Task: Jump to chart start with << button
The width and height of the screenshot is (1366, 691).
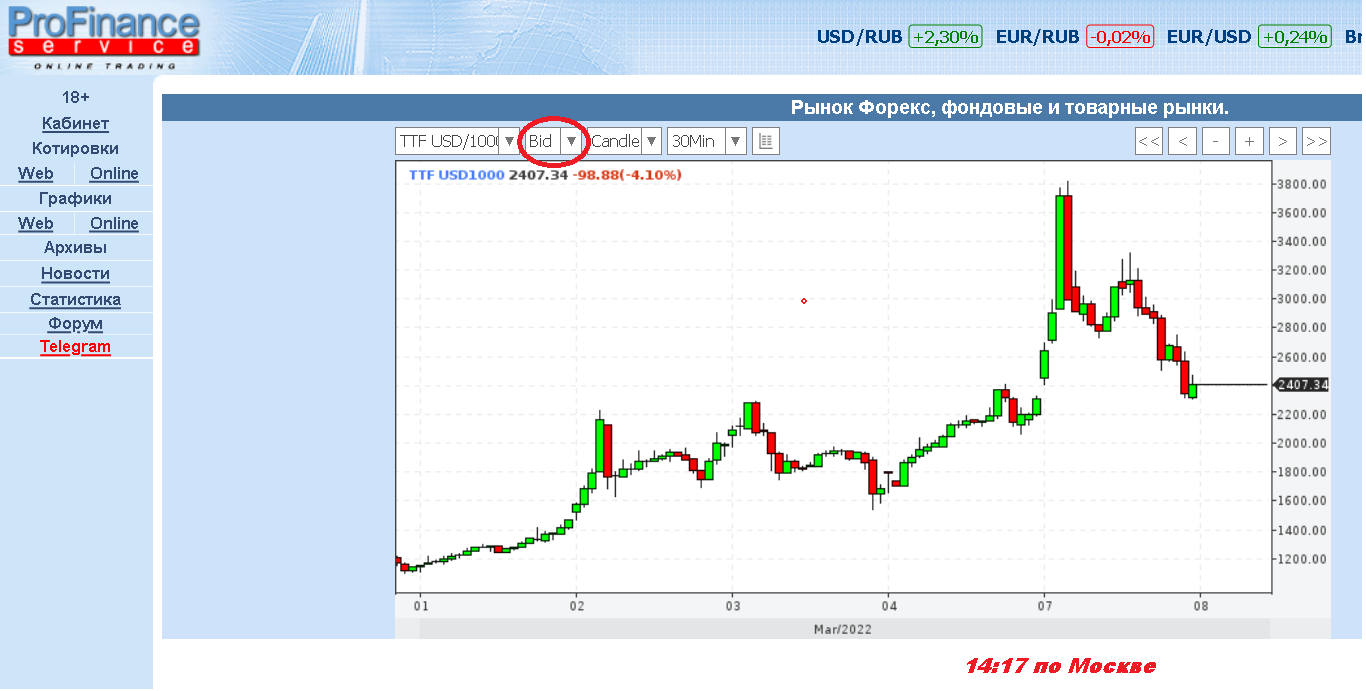Action: tap(1149, 141)
